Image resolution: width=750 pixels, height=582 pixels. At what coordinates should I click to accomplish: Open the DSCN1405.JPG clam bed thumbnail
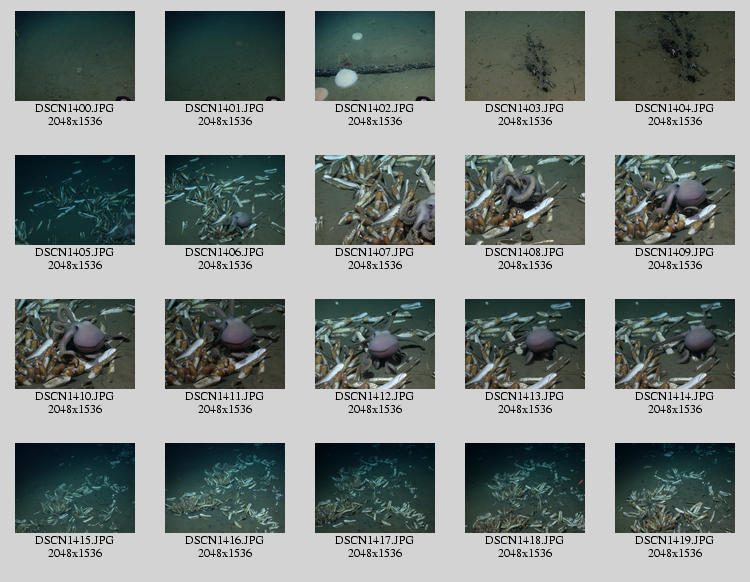coord(75,200)
